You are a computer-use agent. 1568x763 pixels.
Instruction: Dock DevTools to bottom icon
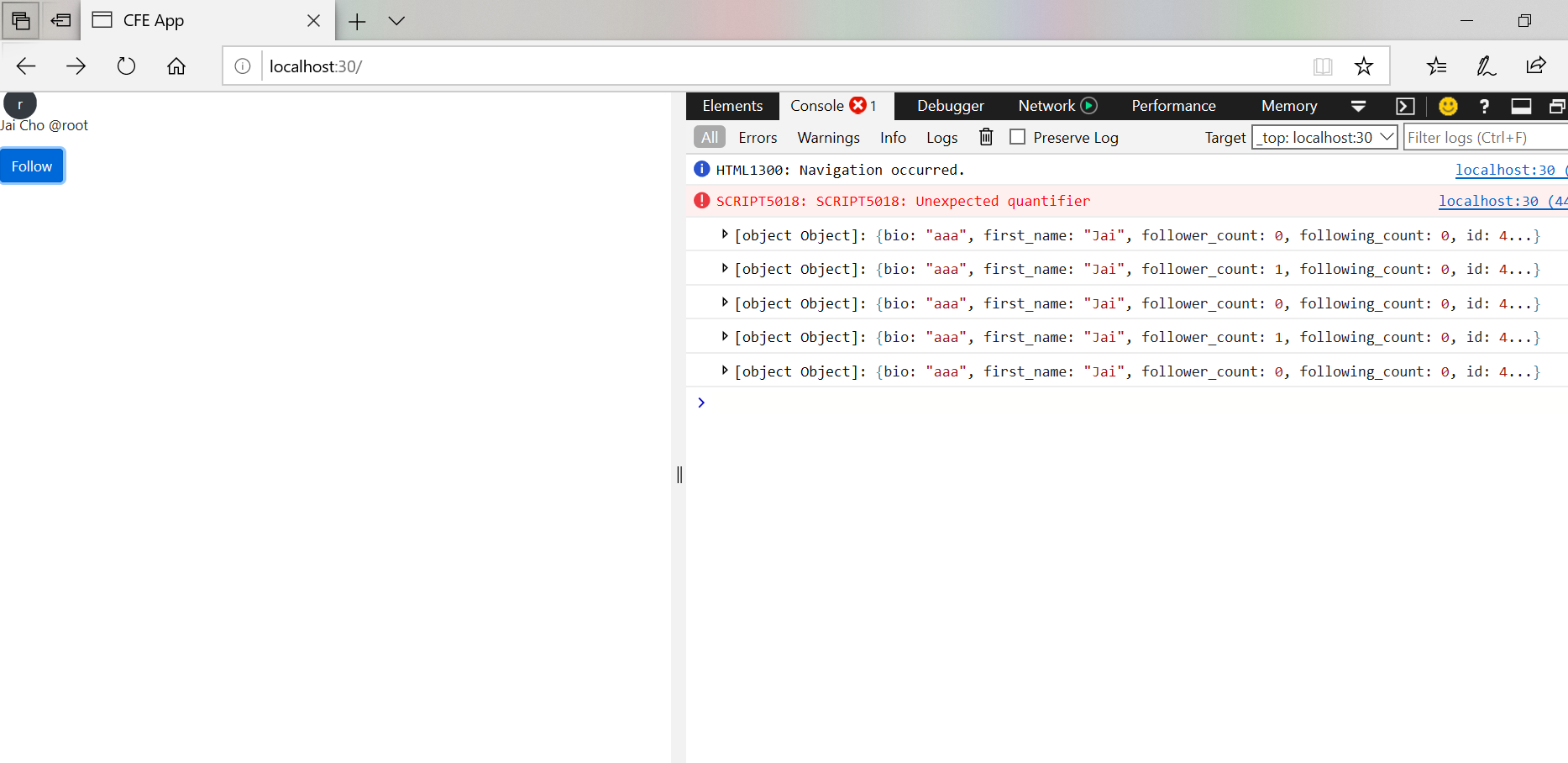pos(1521,106)
